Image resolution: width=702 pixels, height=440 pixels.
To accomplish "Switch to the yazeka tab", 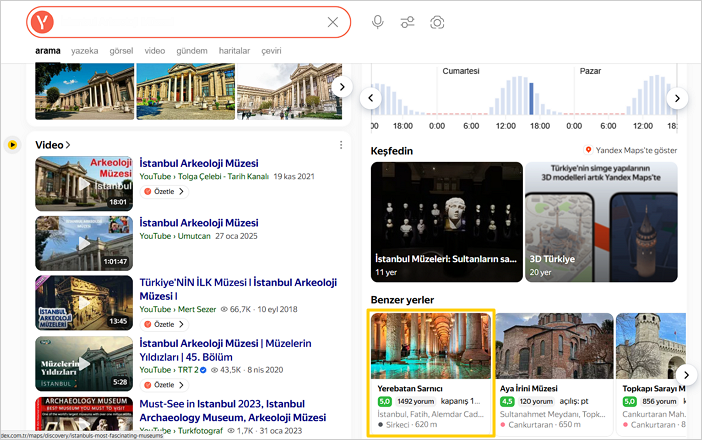I will (85, 51).
